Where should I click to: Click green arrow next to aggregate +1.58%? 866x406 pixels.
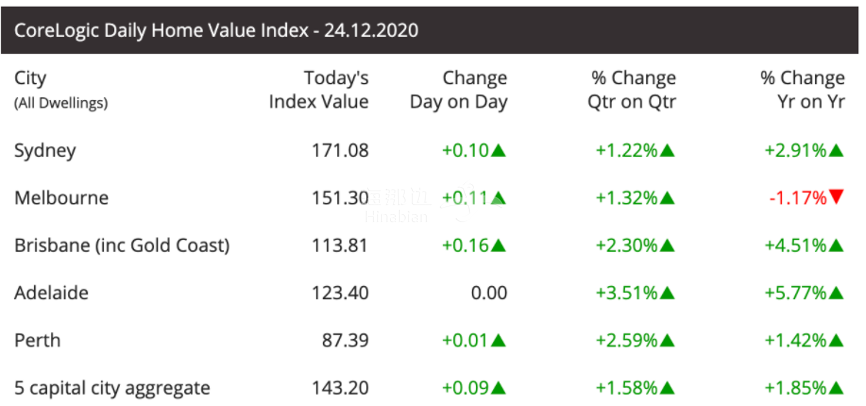click(667, 388)
